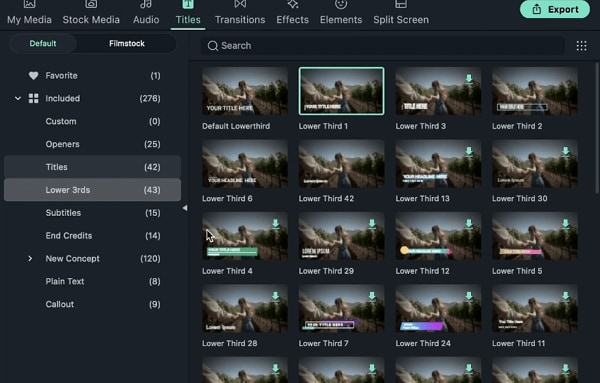The height and width of the screenshot is (383, 600).
Task: Download Lower Third 7 via arrow icon
Action: [x=372, y=296]
